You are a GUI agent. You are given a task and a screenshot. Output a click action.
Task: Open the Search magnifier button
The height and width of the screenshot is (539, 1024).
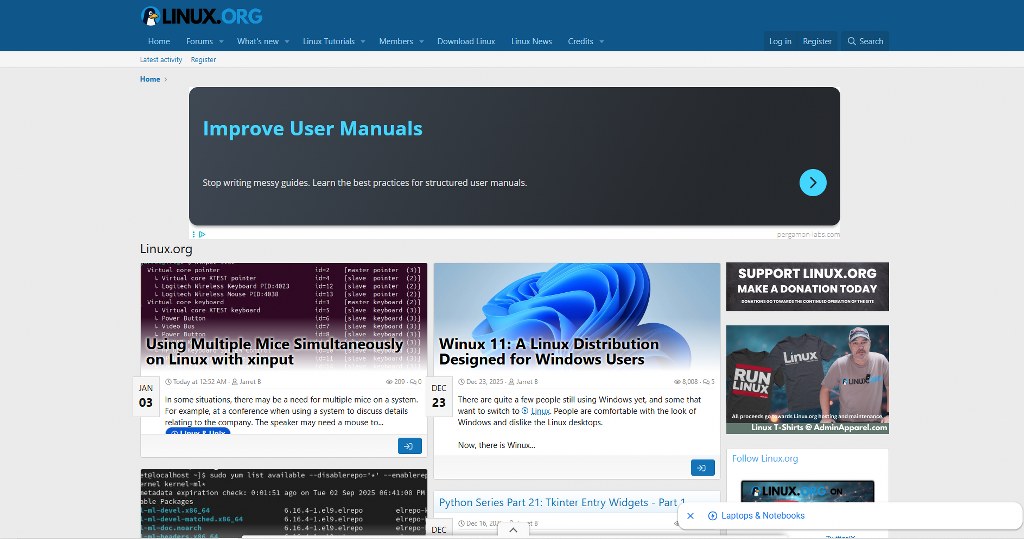(865, 41)
